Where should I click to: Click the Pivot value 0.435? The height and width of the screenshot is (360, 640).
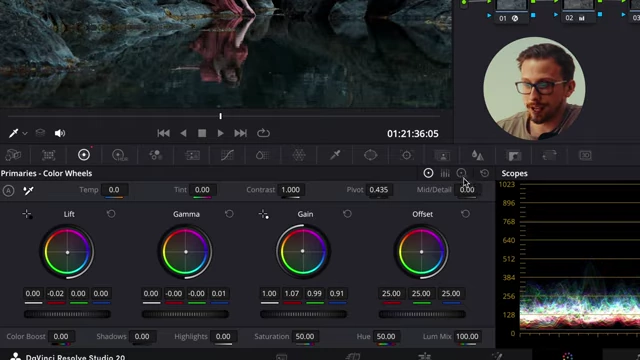[378, 190]
